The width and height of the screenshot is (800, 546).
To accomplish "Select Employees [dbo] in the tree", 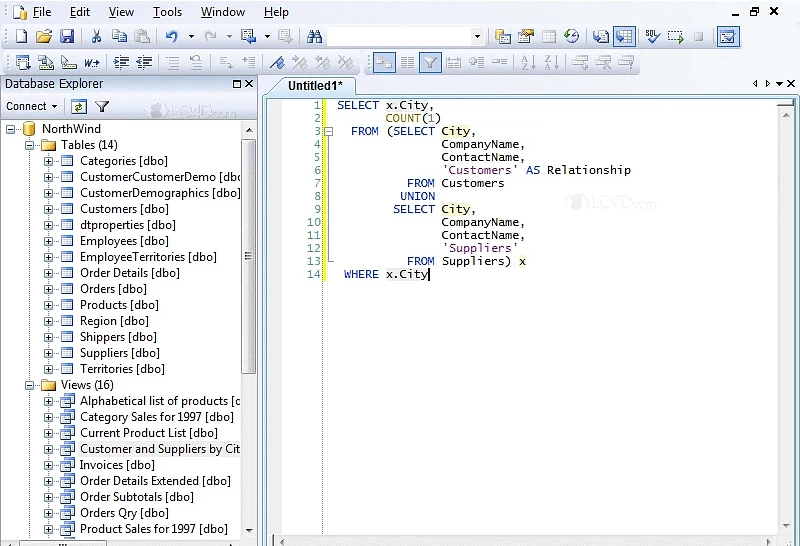I will [124, 241].
